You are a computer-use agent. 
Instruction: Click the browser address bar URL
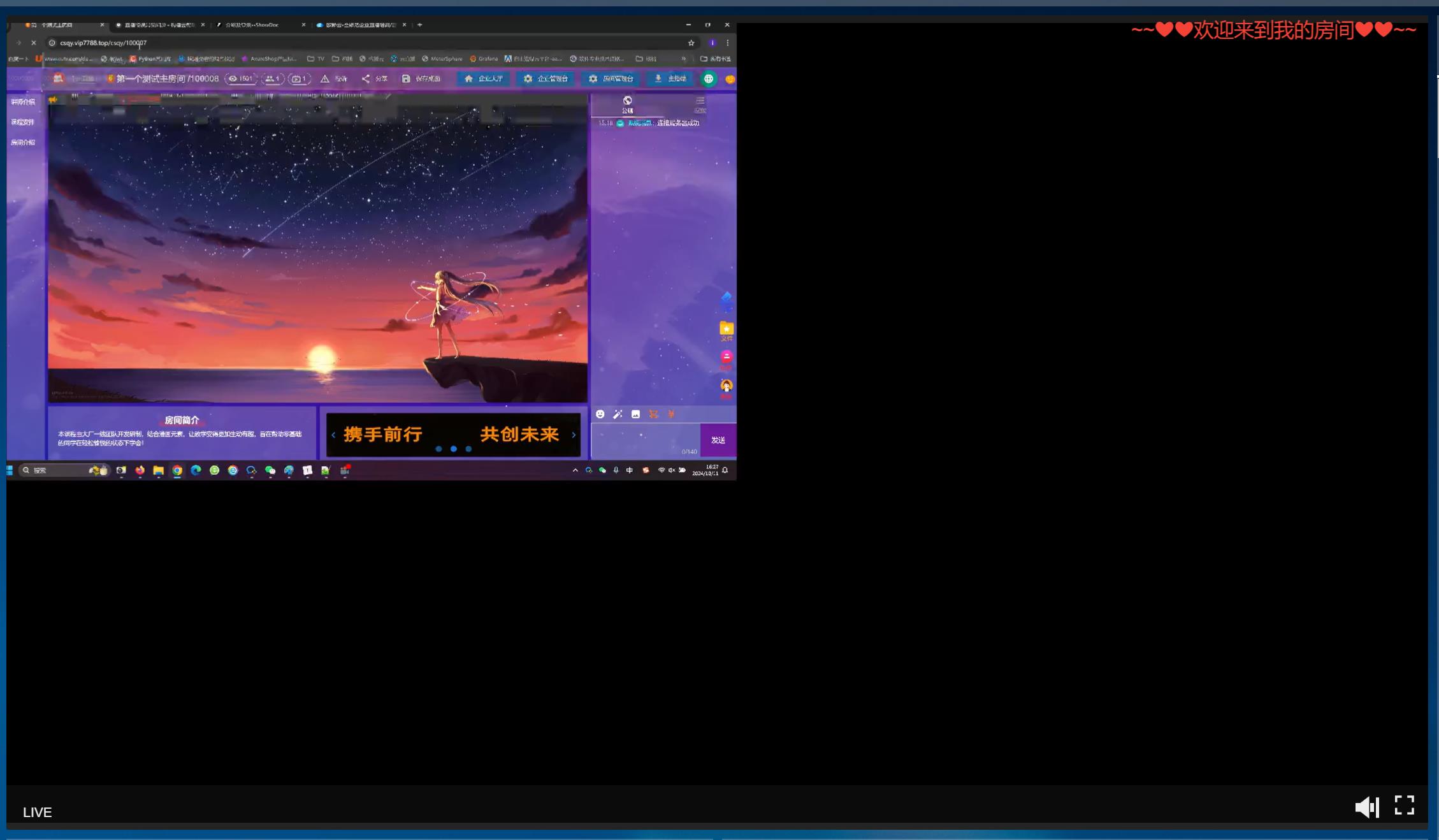[x=103, y=43]
